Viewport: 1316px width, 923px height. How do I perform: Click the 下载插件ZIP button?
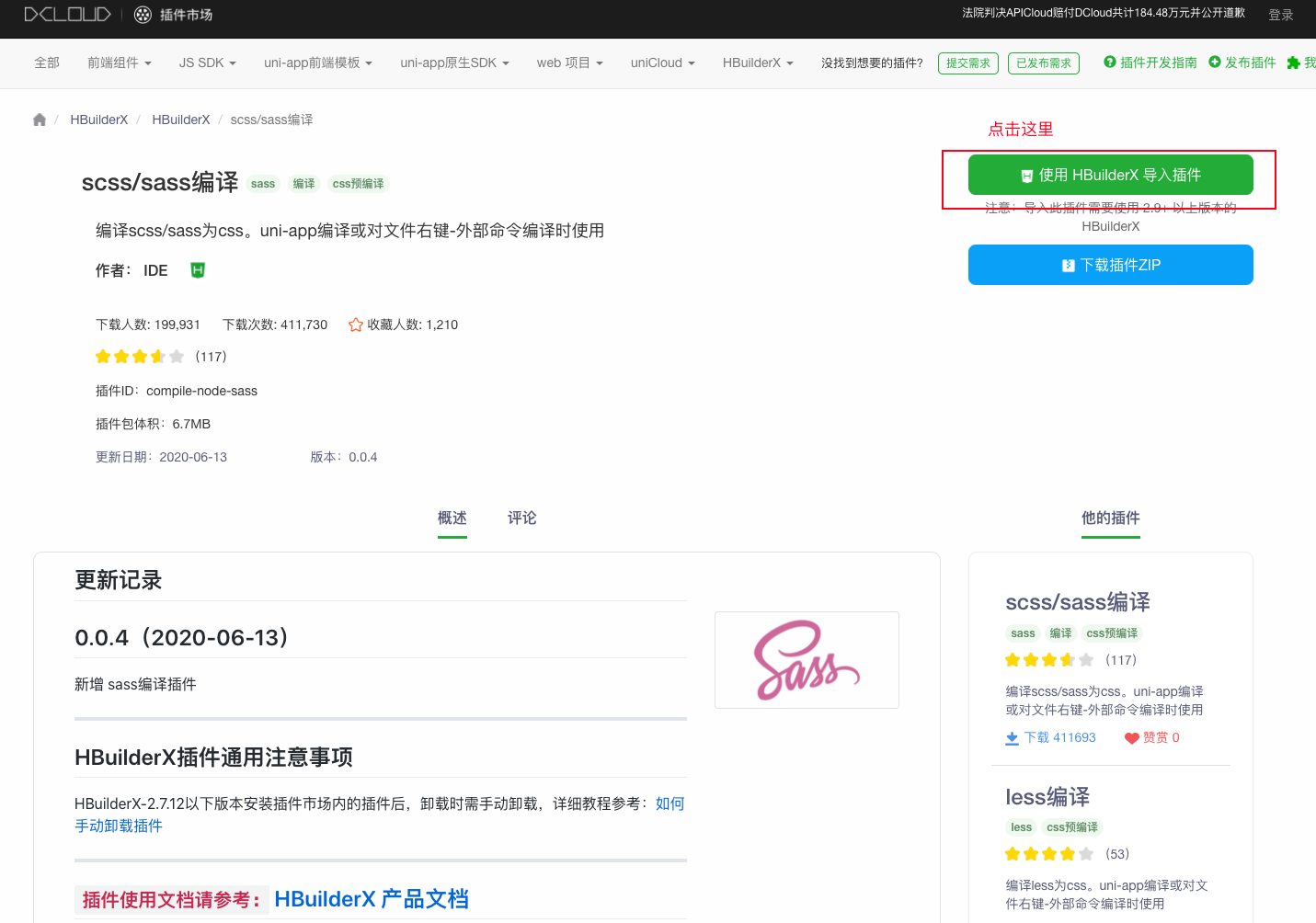[x=1110, y=265]
